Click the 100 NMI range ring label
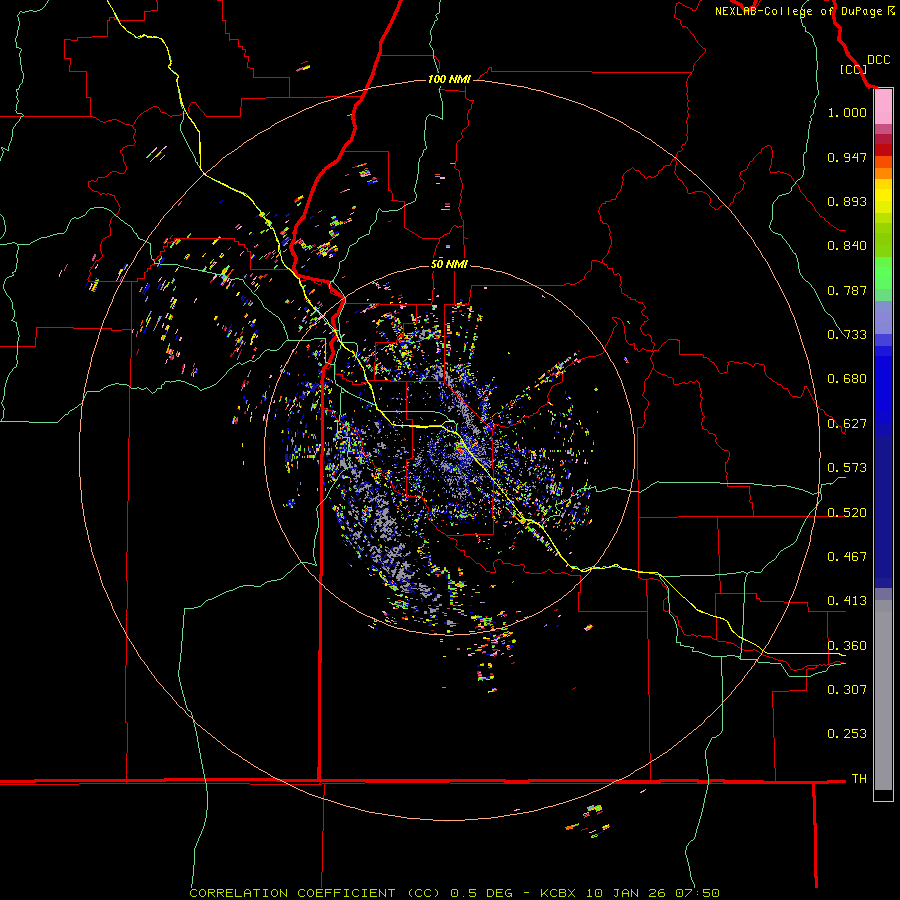This screenshot has width=900, height=900. [x=449, y=79]
